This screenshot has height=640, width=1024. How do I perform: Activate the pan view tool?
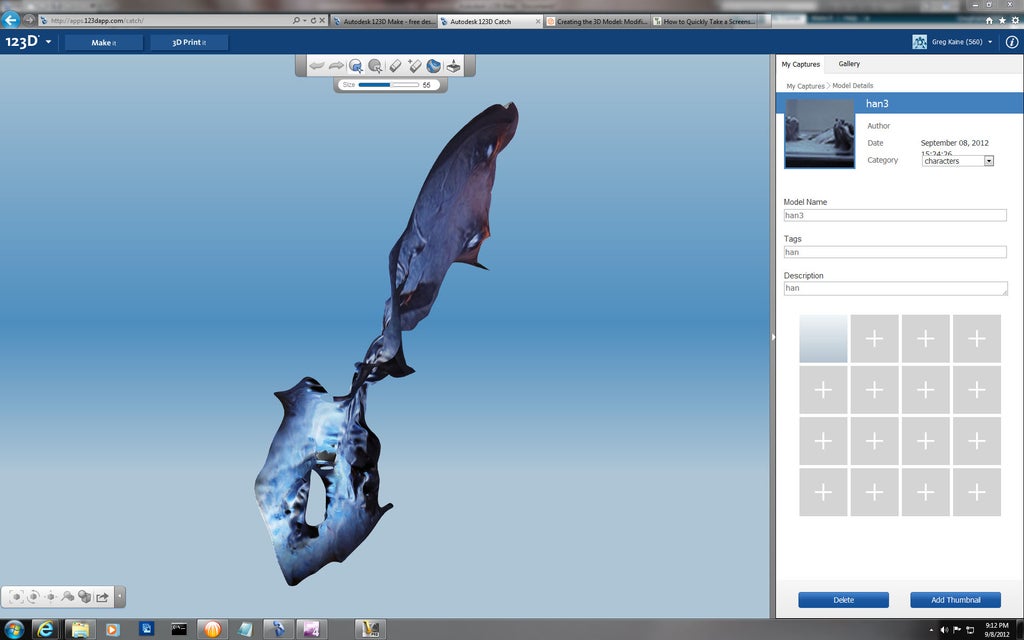click(x=50, y=596)
